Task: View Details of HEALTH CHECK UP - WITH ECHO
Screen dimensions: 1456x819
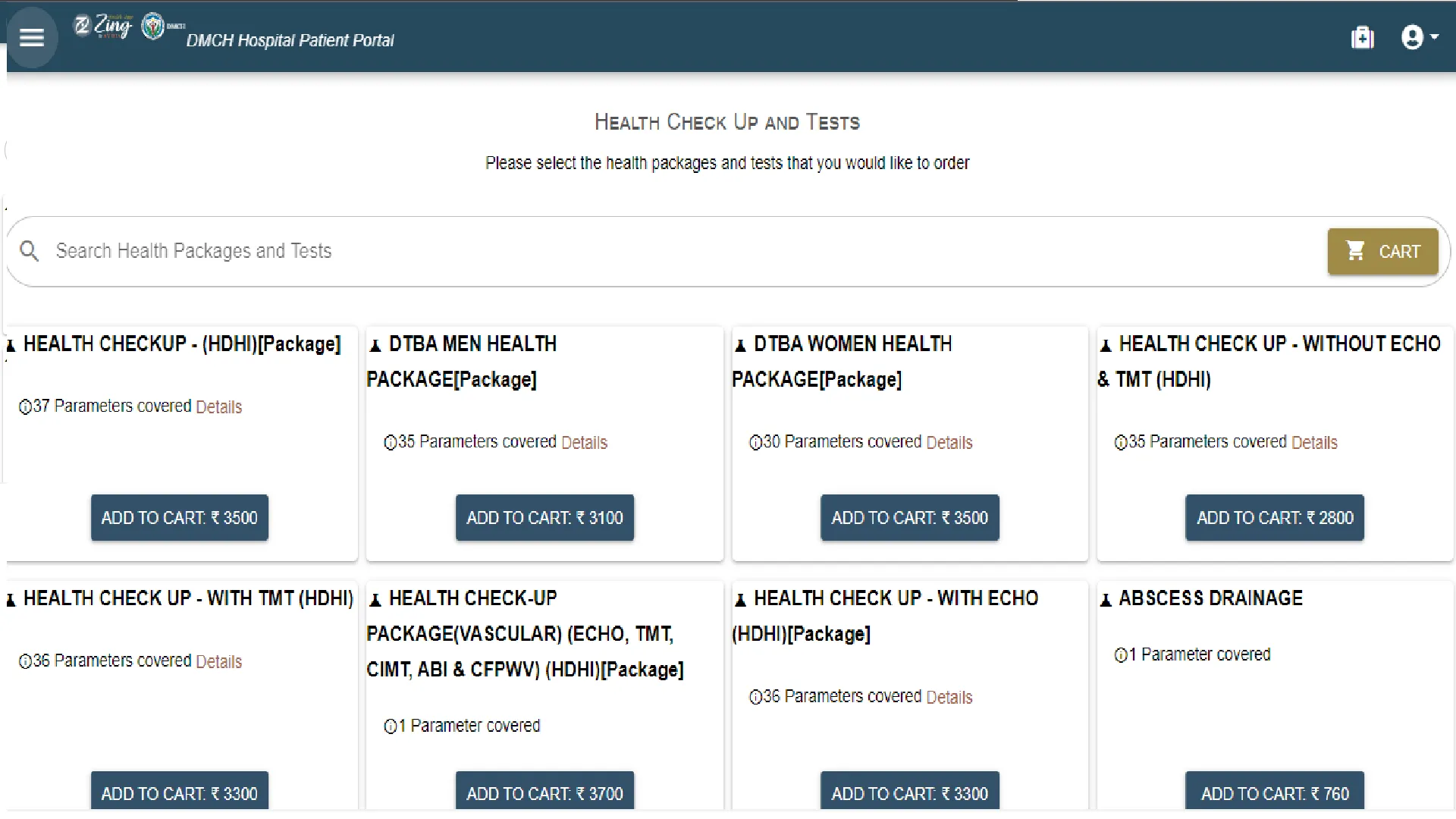Action: click(949, 698)
